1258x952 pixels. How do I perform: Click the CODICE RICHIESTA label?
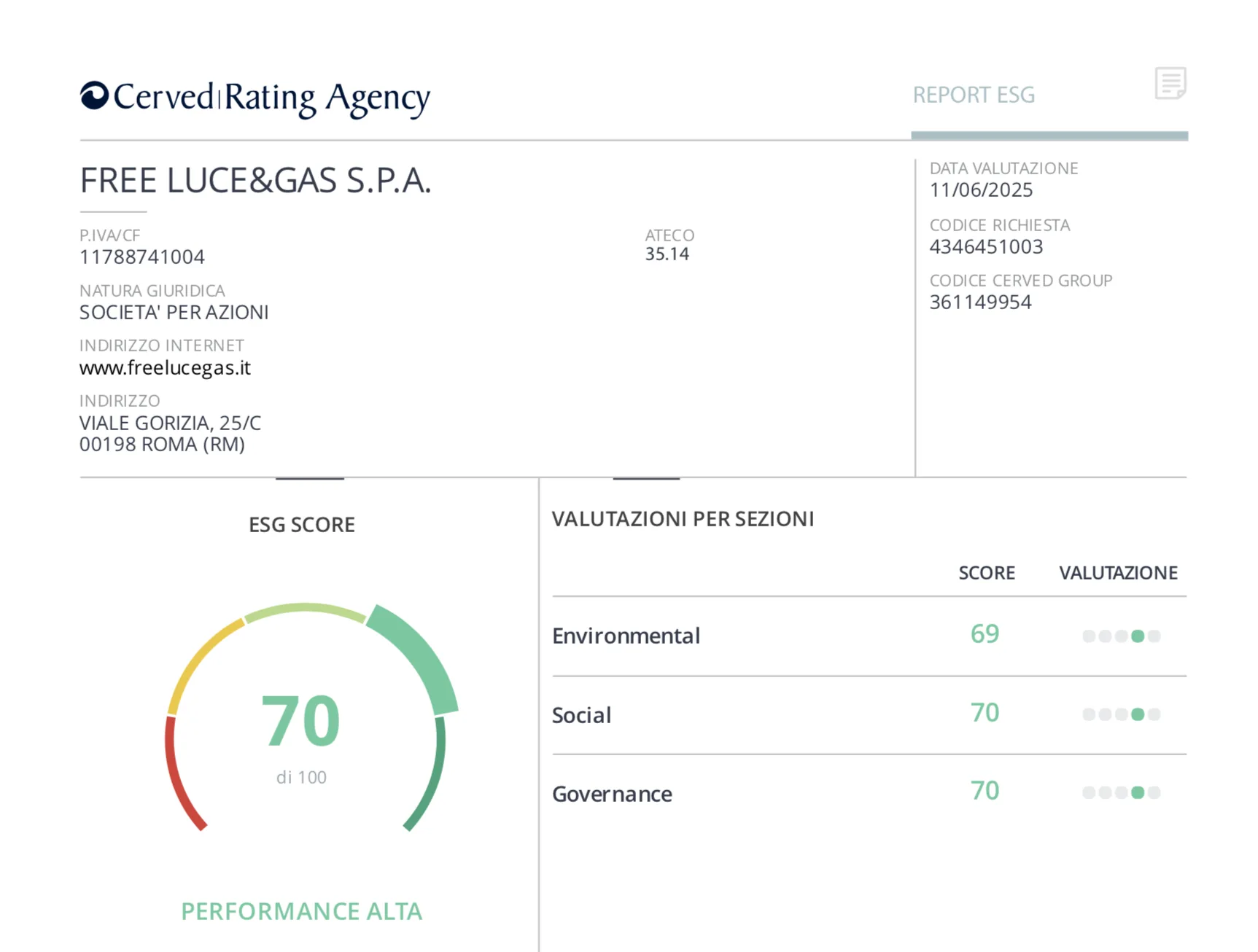click(x=1000, y=225)
